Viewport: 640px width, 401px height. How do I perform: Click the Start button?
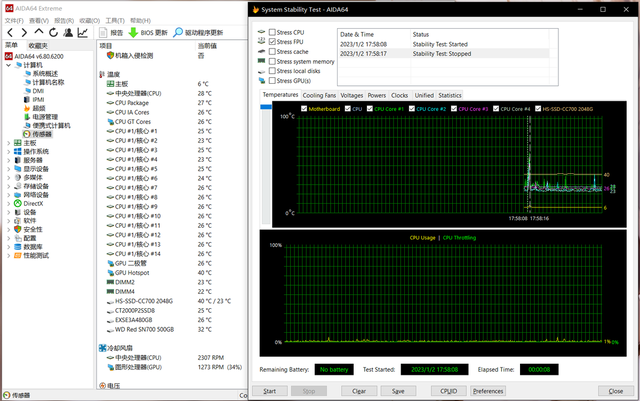[x=270, y=391]
